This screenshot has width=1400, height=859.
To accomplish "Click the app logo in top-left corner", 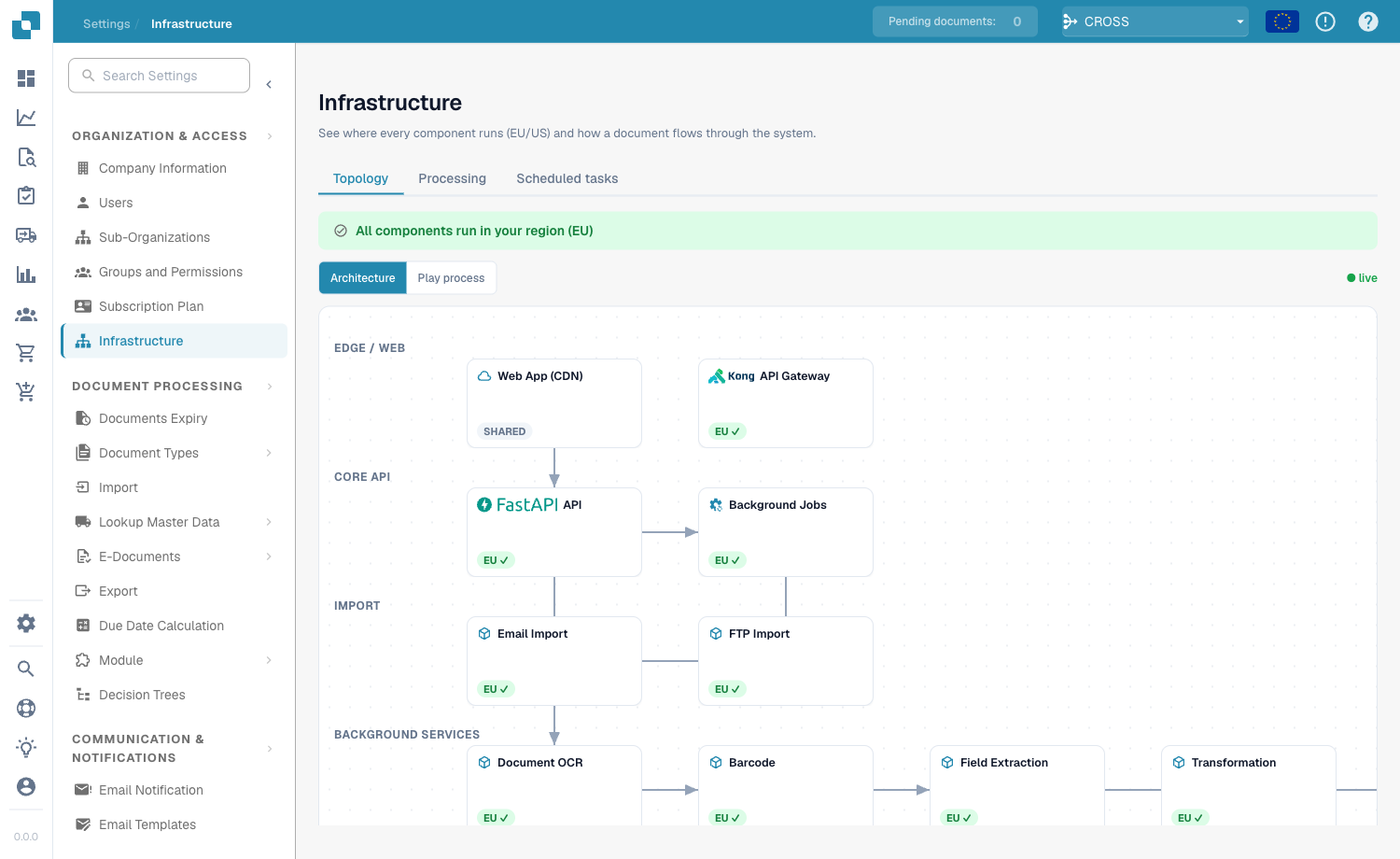I will (x=26, y=24).
